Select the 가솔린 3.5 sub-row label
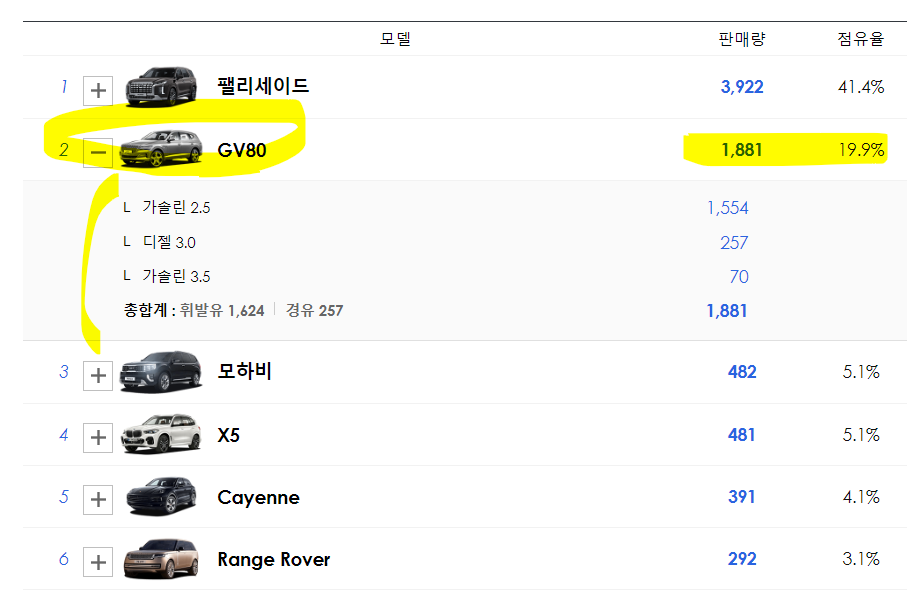Image resolution: width=918 pixels, height=610 pixels. click(x=176, y=276)
